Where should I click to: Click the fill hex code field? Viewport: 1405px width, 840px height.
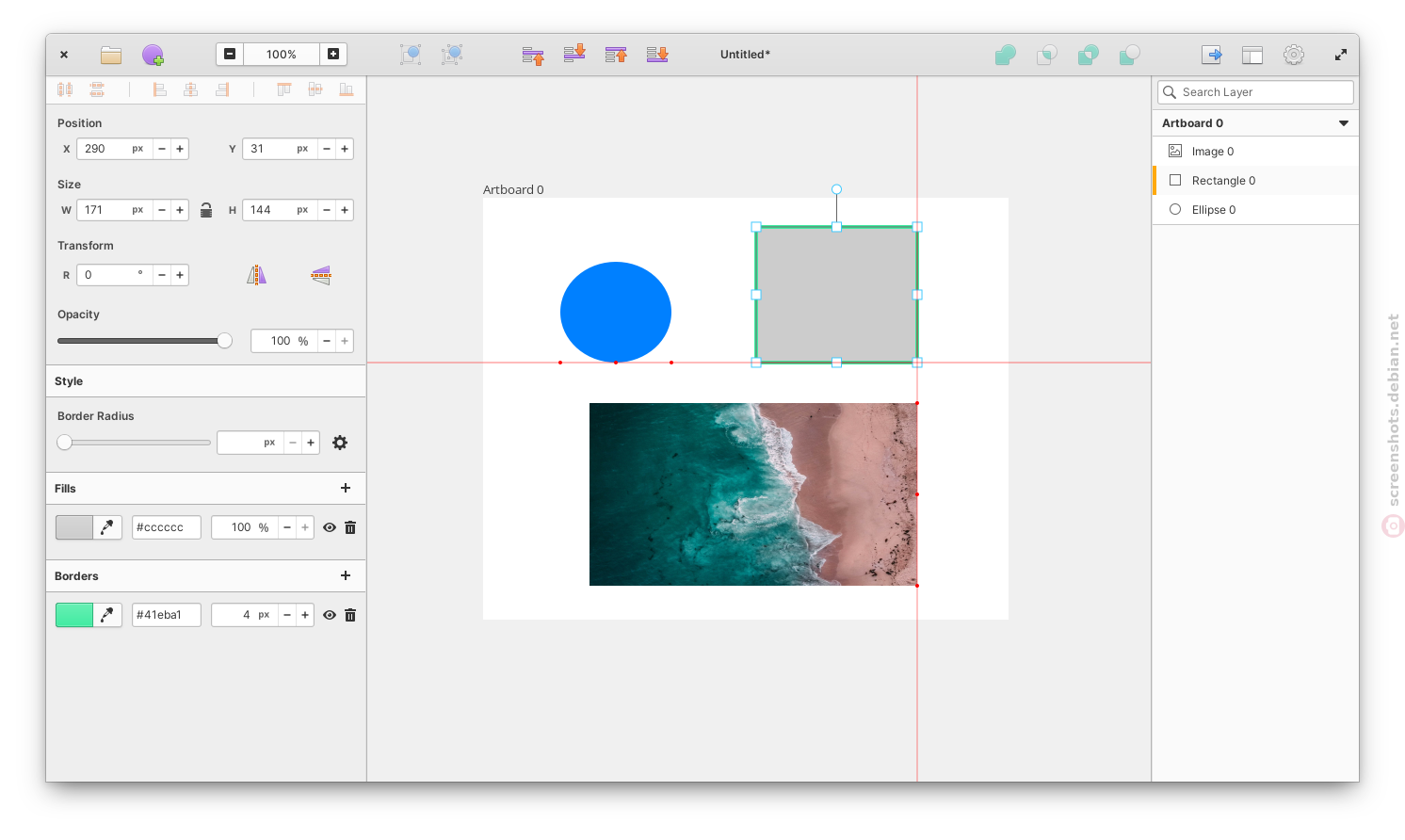(167, 527)
